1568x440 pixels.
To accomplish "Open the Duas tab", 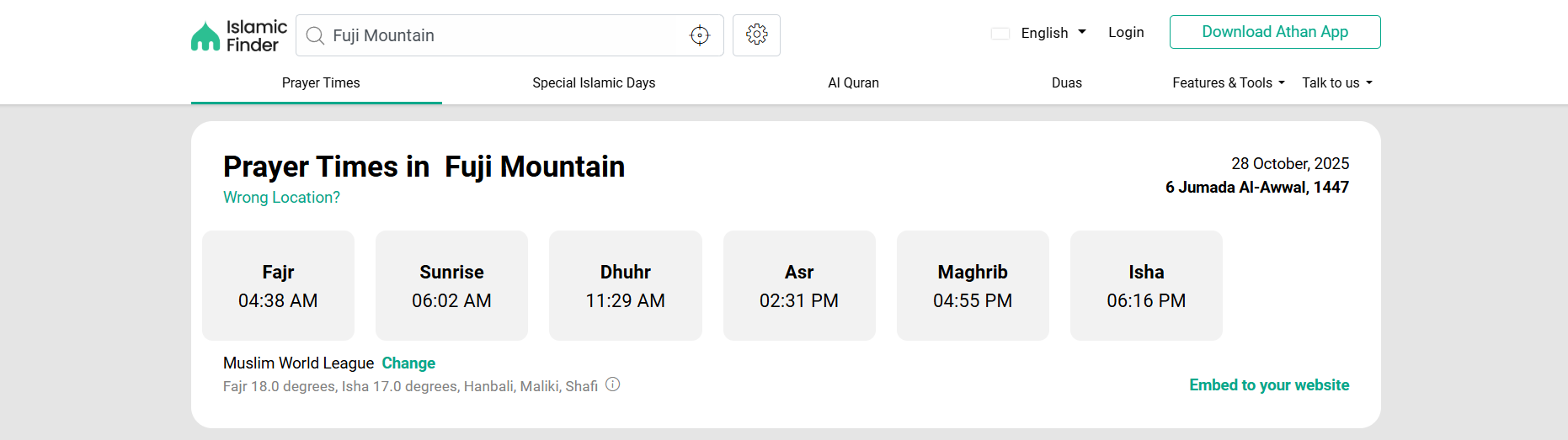I will pyautogui.click(x=1066, y=82).
